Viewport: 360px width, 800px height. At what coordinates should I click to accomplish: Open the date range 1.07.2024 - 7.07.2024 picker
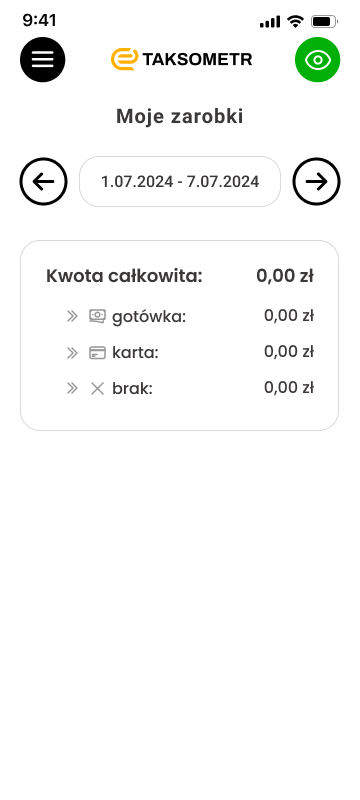click(180, 182)
